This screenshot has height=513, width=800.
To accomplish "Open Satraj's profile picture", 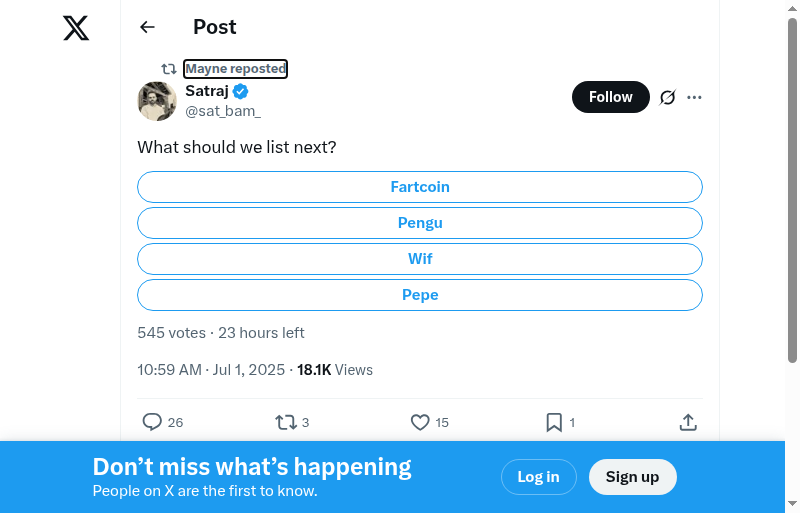I will point(157,101).
